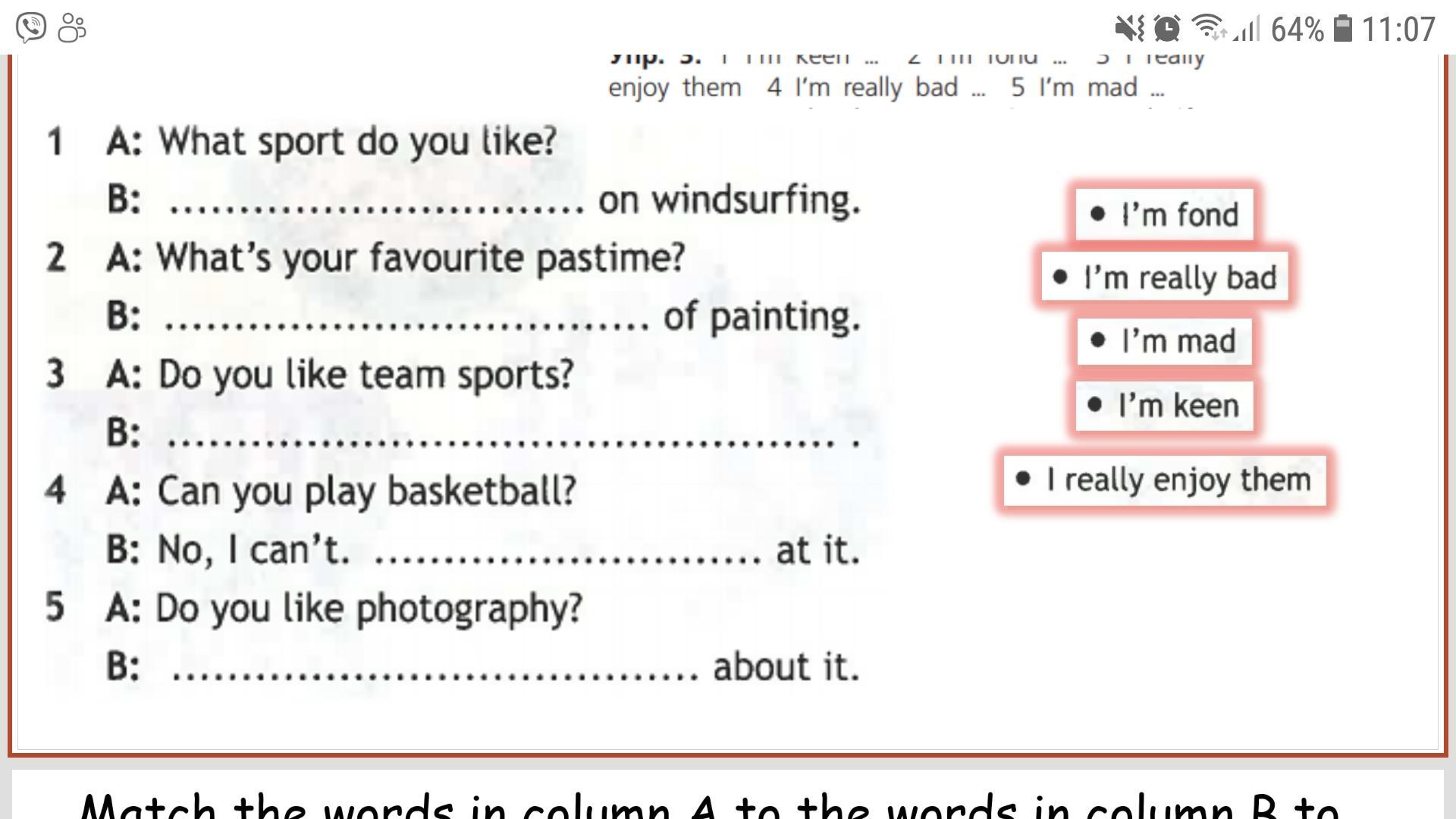Select the "I'm mad" phrase box
The image size is (1456, 819).
click(x=1164, y=341)
